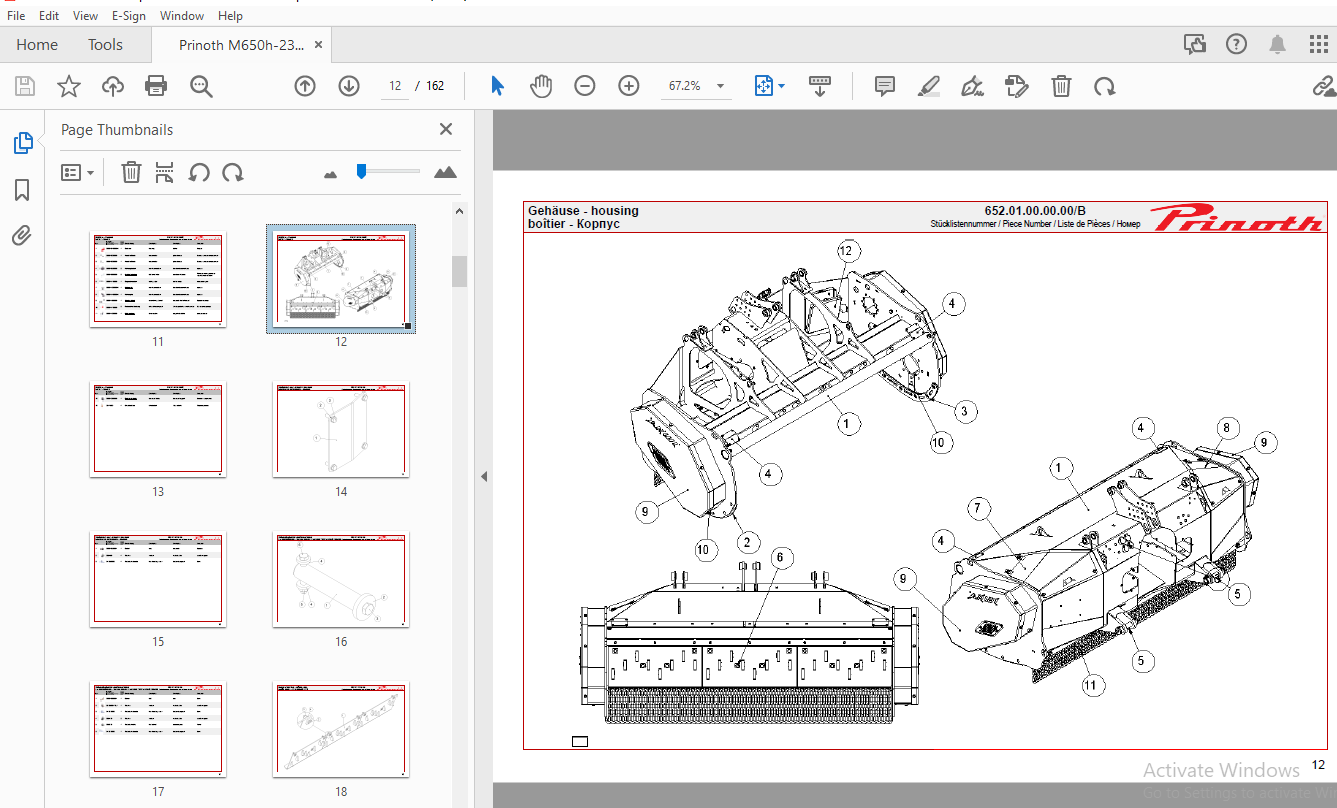Rotate the page using the main toolbar icon

(1105, 86)
